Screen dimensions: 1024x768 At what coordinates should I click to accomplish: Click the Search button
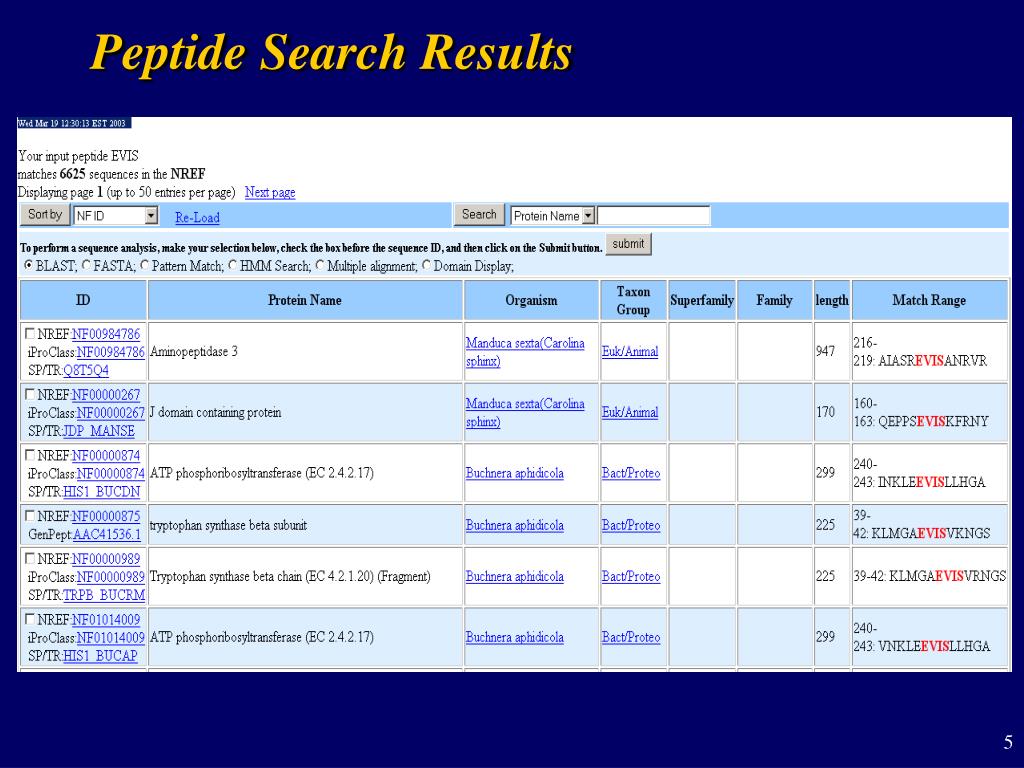coord(479,214)
